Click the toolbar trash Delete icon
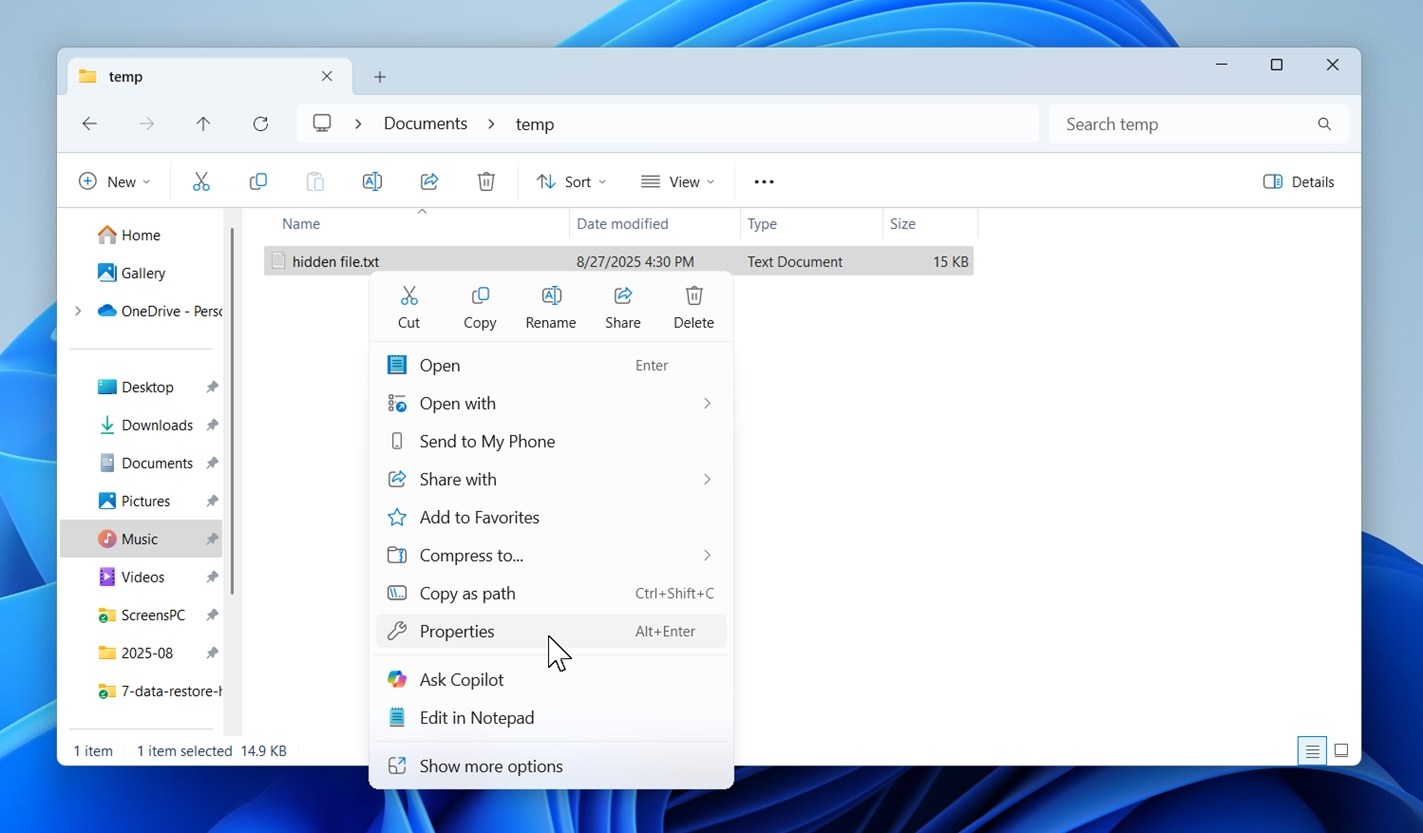1423x833 pixels. point(486,181)
